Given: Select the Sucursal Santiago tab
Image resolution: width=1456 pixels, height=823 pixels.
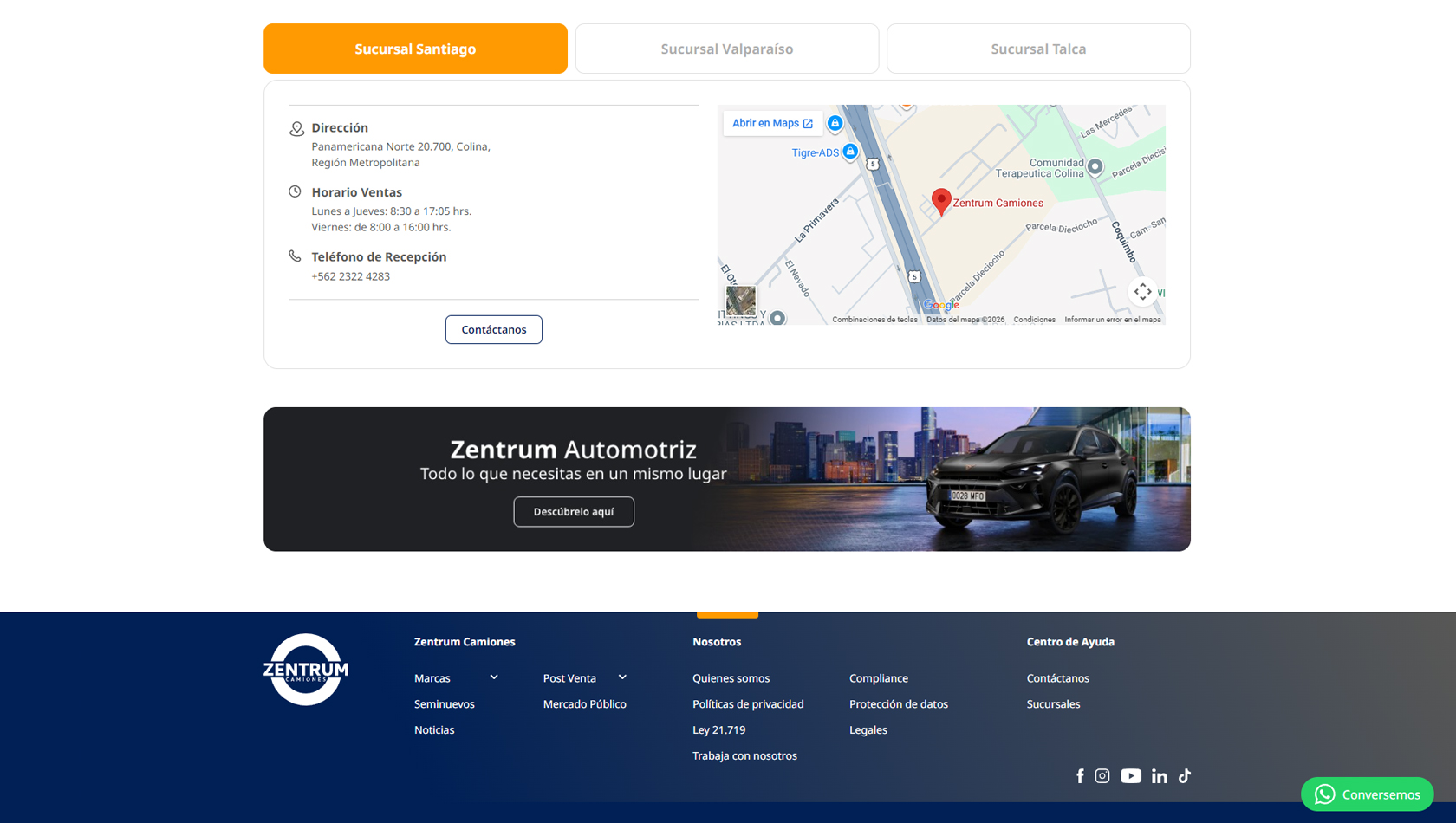Looking at the screenshot, I should click(x=415, y=49).
